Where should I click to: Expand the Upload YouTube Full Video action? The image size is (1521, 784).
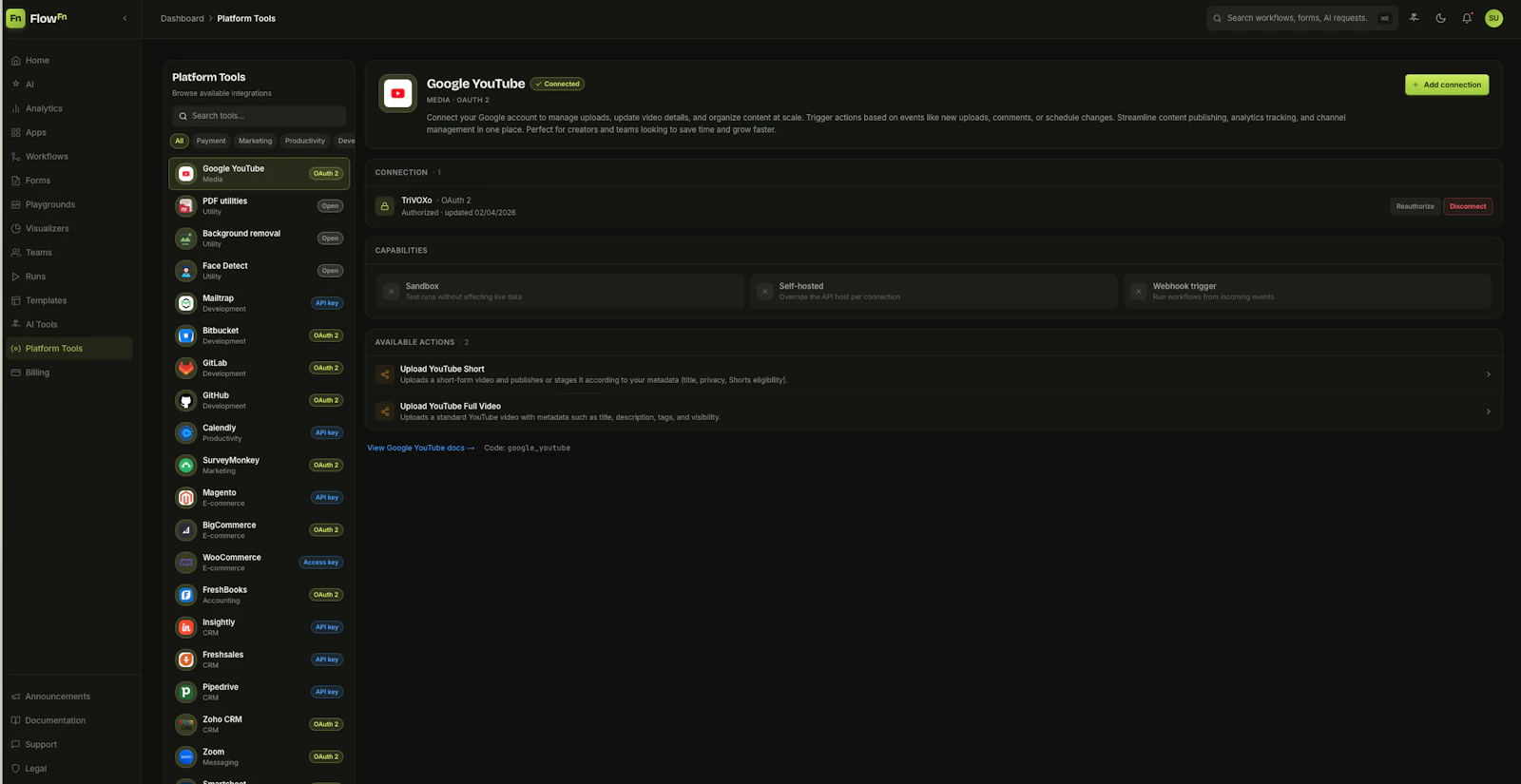[934, 411]
